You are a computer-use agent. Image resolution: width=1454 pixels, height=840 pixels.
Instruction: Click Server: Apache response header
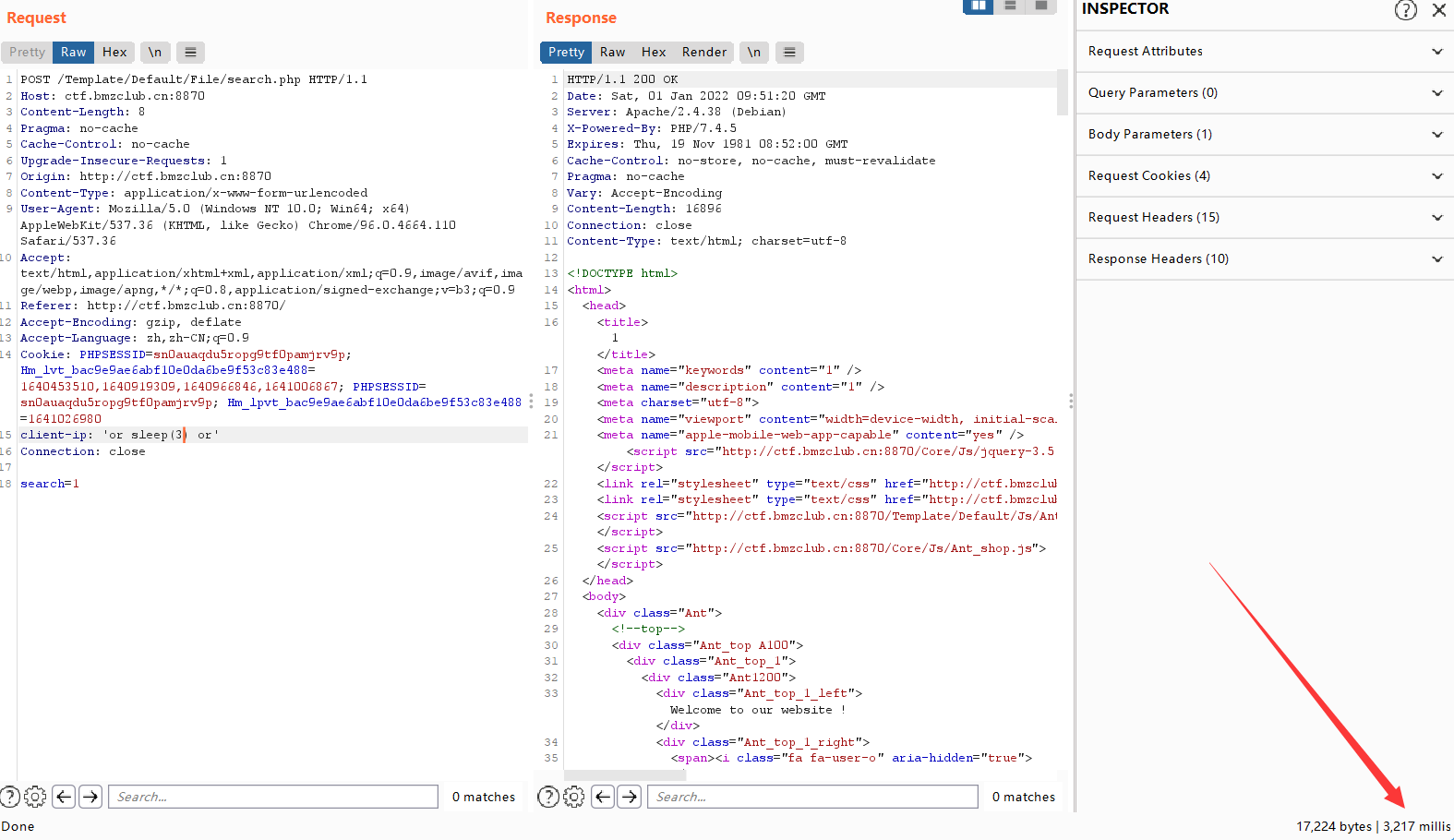[x=677, y=112]
